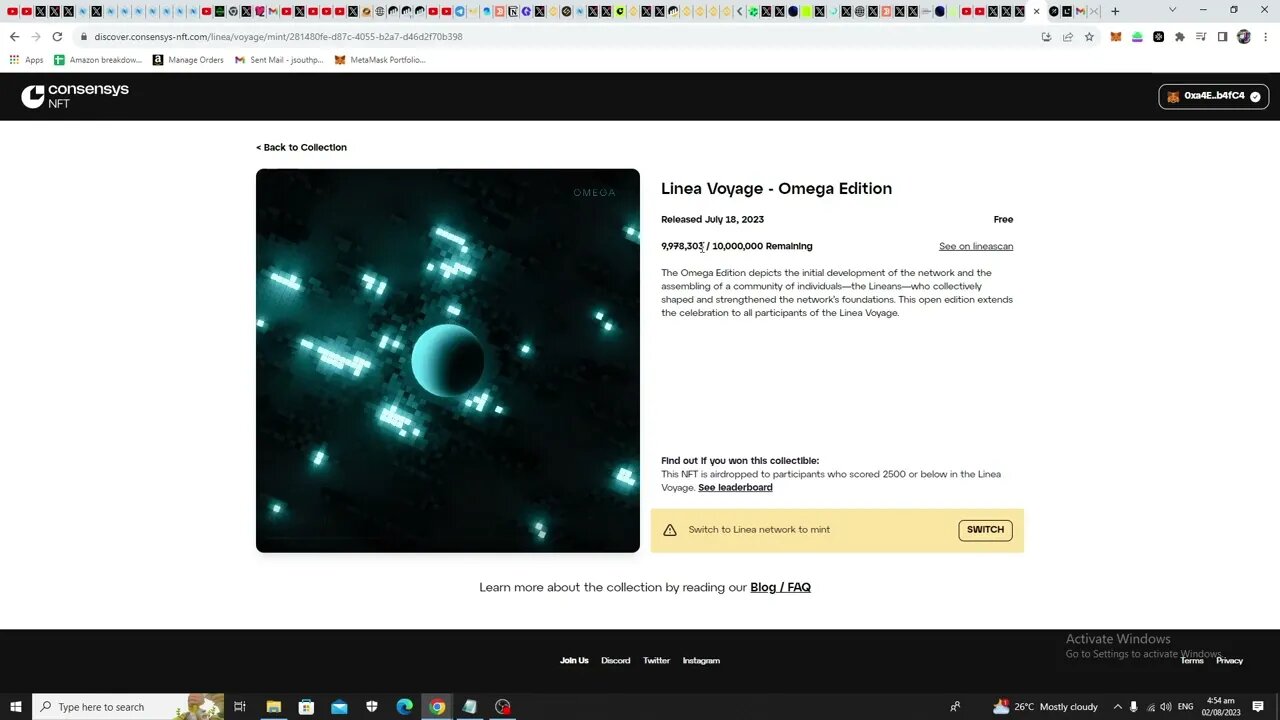Image resolution: width=1280 pixels, height=720 pixels.
Task: Open the weather widget showing 26°C
Action: point(1045,707)
